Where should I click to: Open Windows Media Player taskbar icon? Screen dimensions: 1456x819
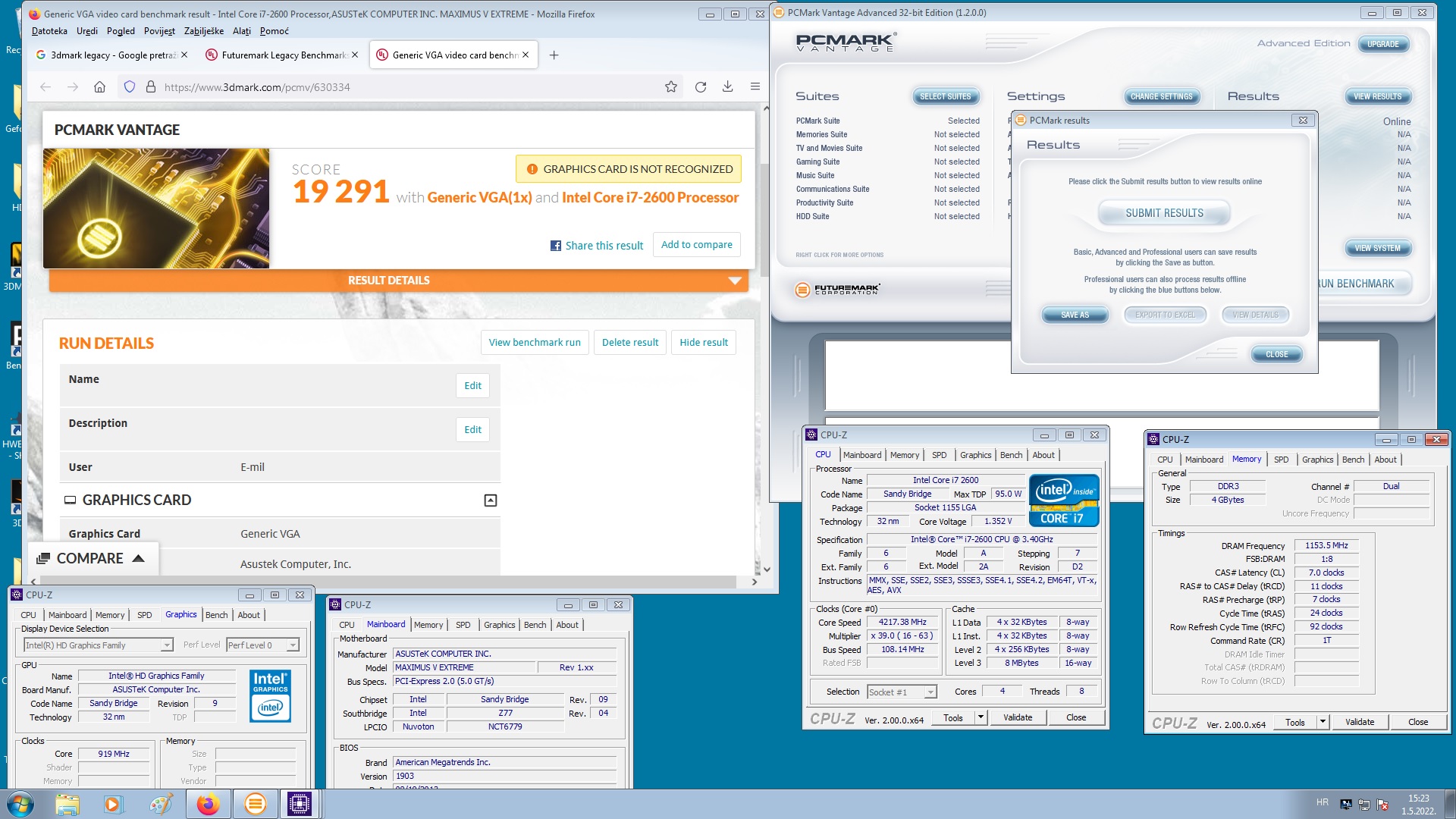coord(113,804)
